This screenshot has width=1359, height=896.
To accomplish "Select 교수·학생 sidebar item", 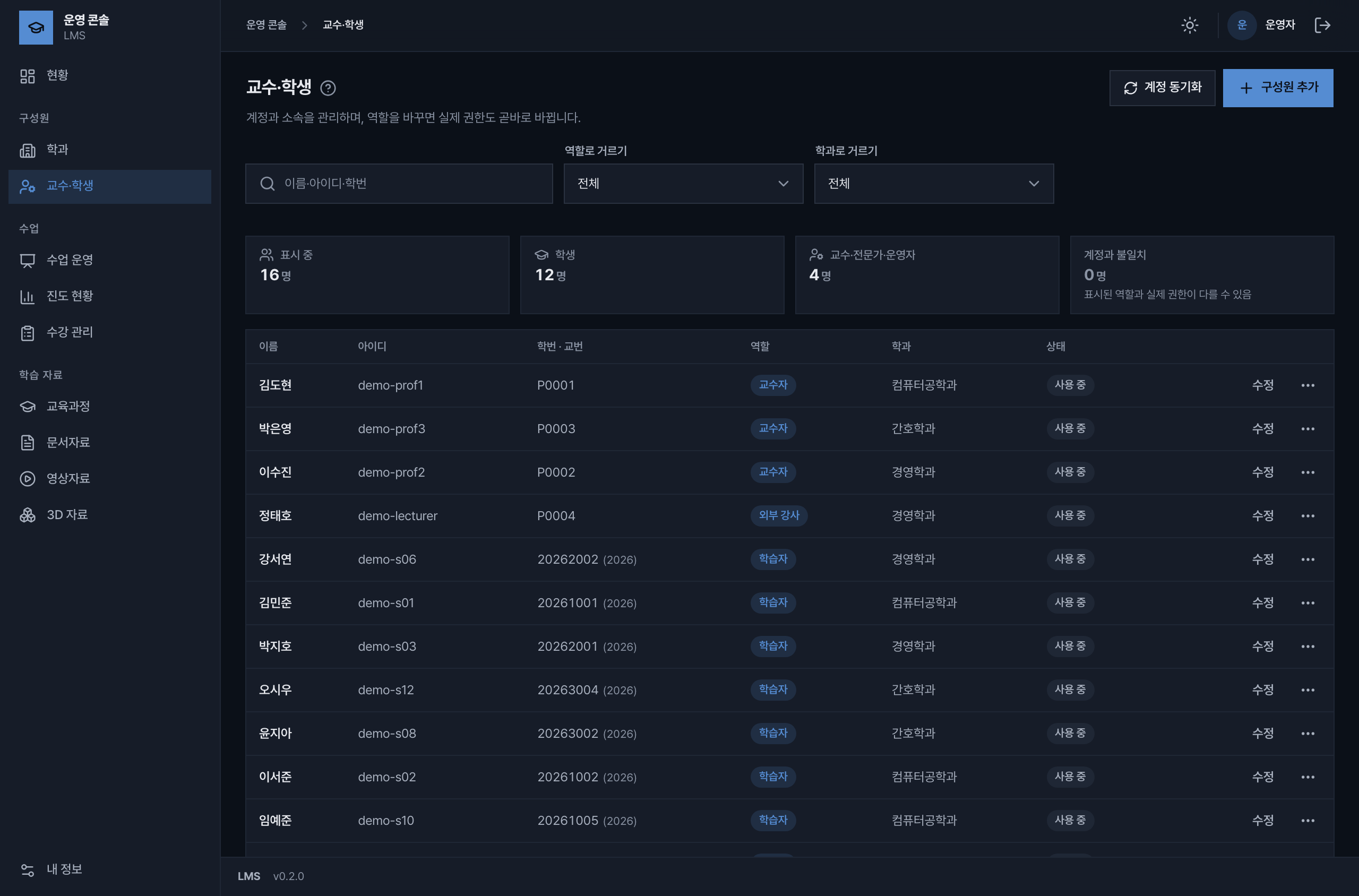I will click(110, 186).
